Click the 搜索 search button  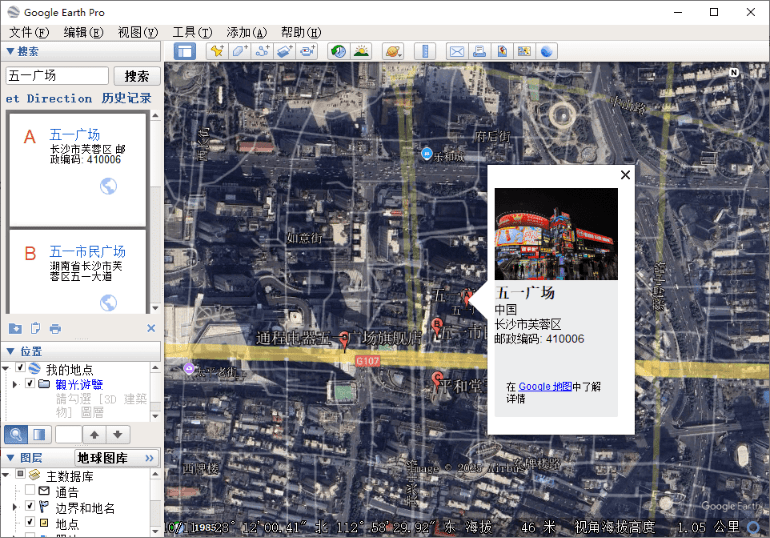tap(137, 76)
